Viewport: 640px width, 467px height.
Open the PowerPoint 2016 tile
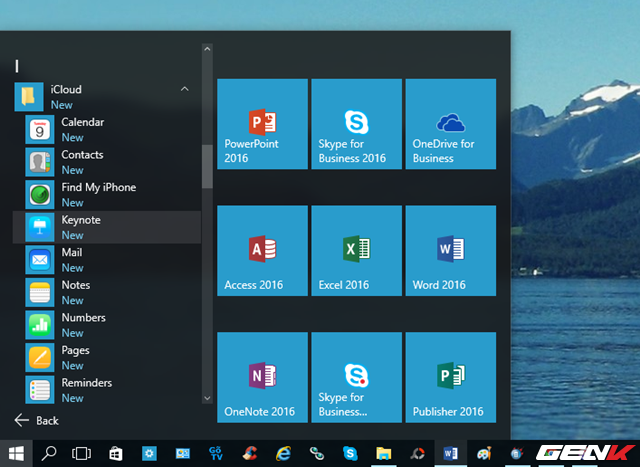262,124
